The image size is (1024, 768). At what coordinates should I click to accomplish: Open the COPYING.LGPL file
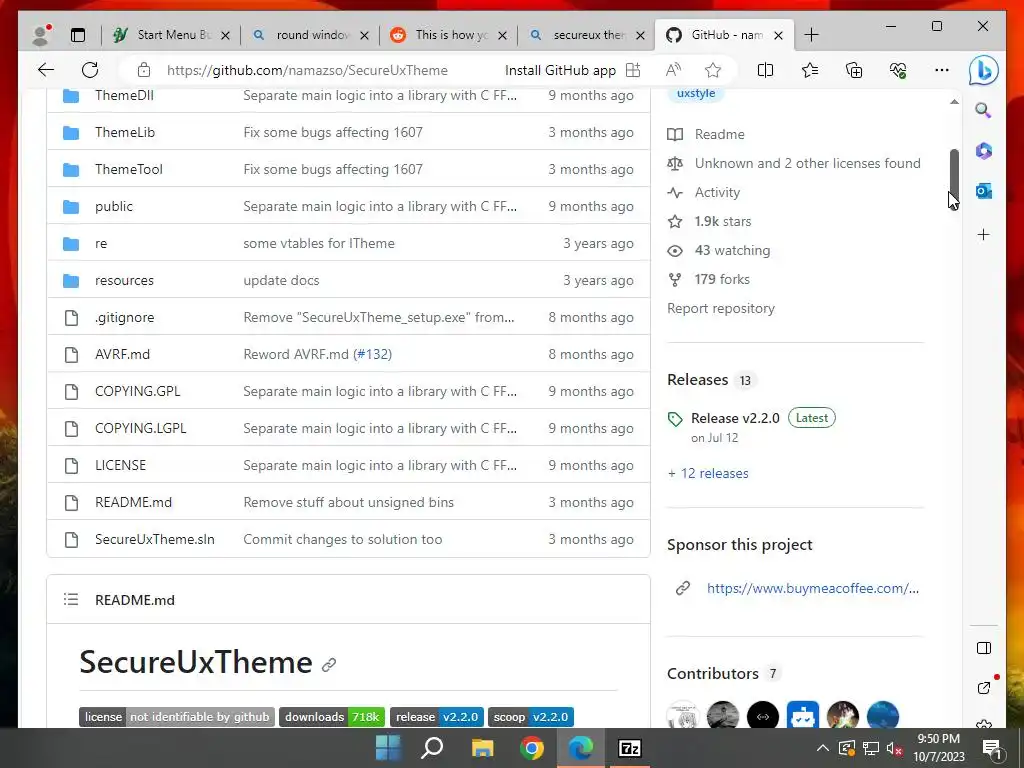140,428
